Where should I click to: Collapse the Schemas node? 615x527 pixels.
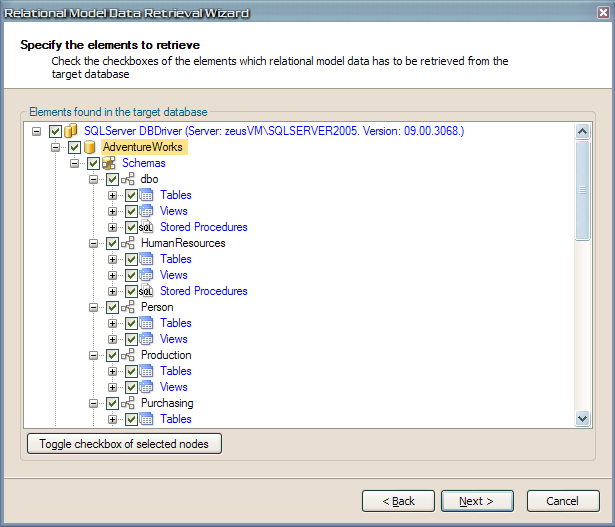[x=74, y=164]
